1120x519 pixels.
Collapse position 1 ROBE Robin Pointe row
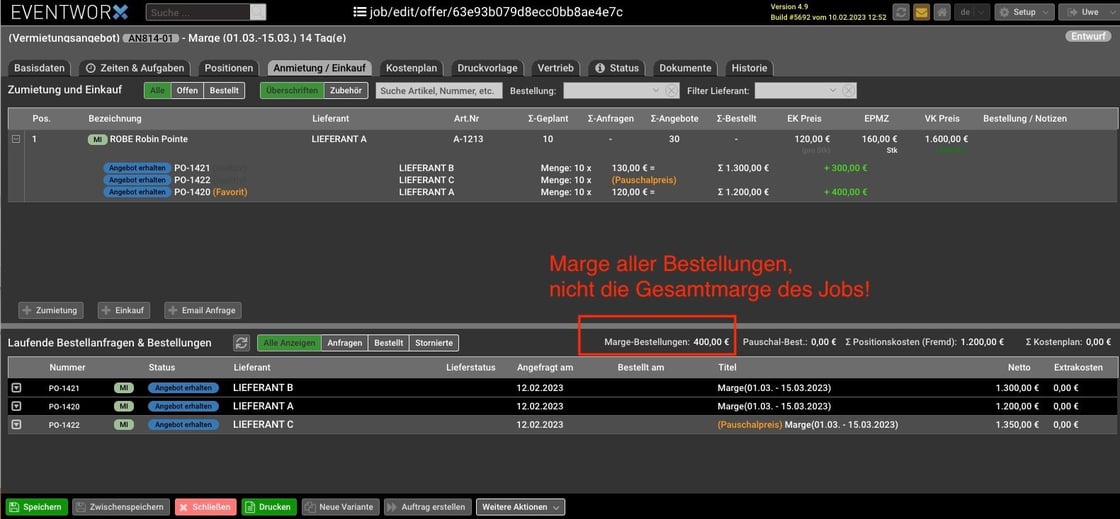click(x=16, y=139)
